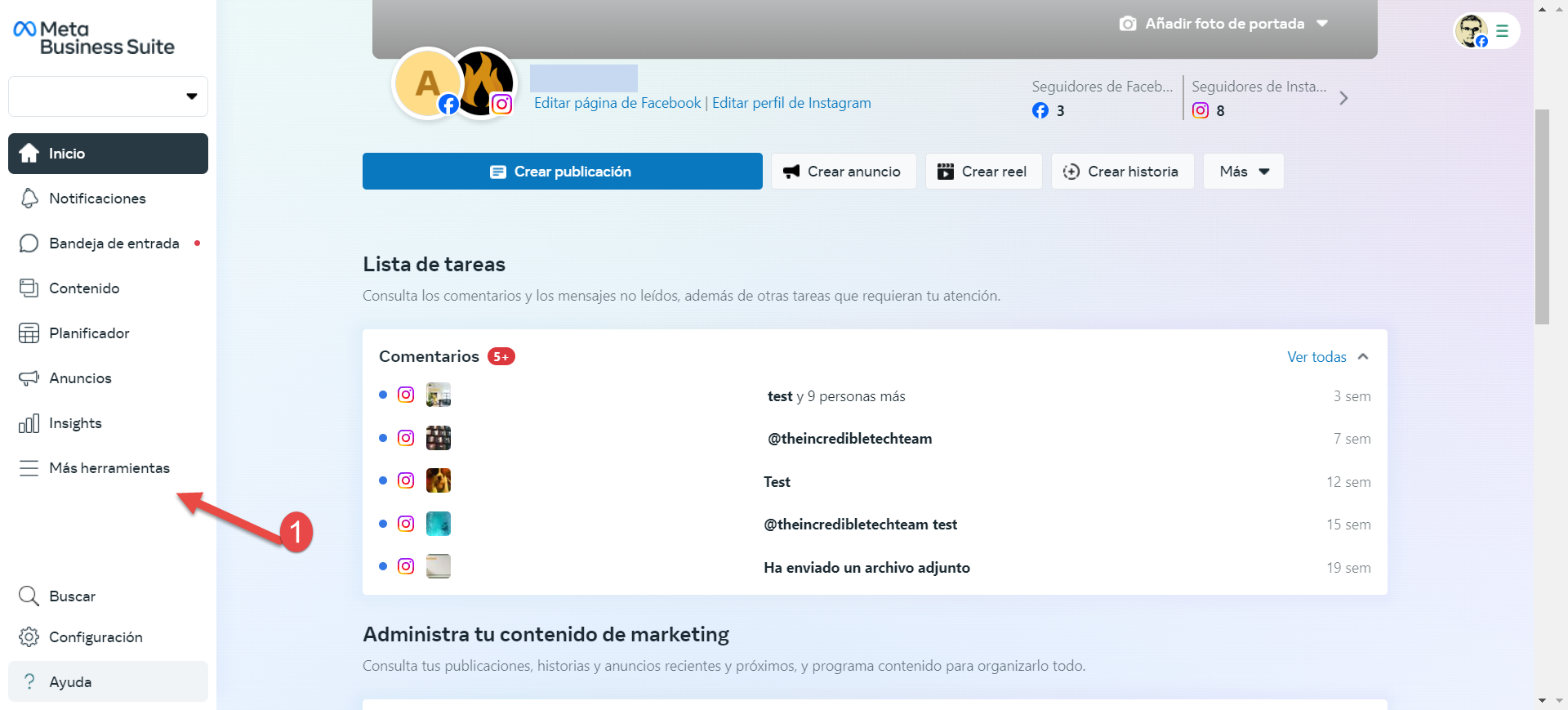Click the page vertical scrollbar thumb
Image resolution: width=1568 pixels, height=710 pixels.
pyautogui.click(x=1542, y=217)
